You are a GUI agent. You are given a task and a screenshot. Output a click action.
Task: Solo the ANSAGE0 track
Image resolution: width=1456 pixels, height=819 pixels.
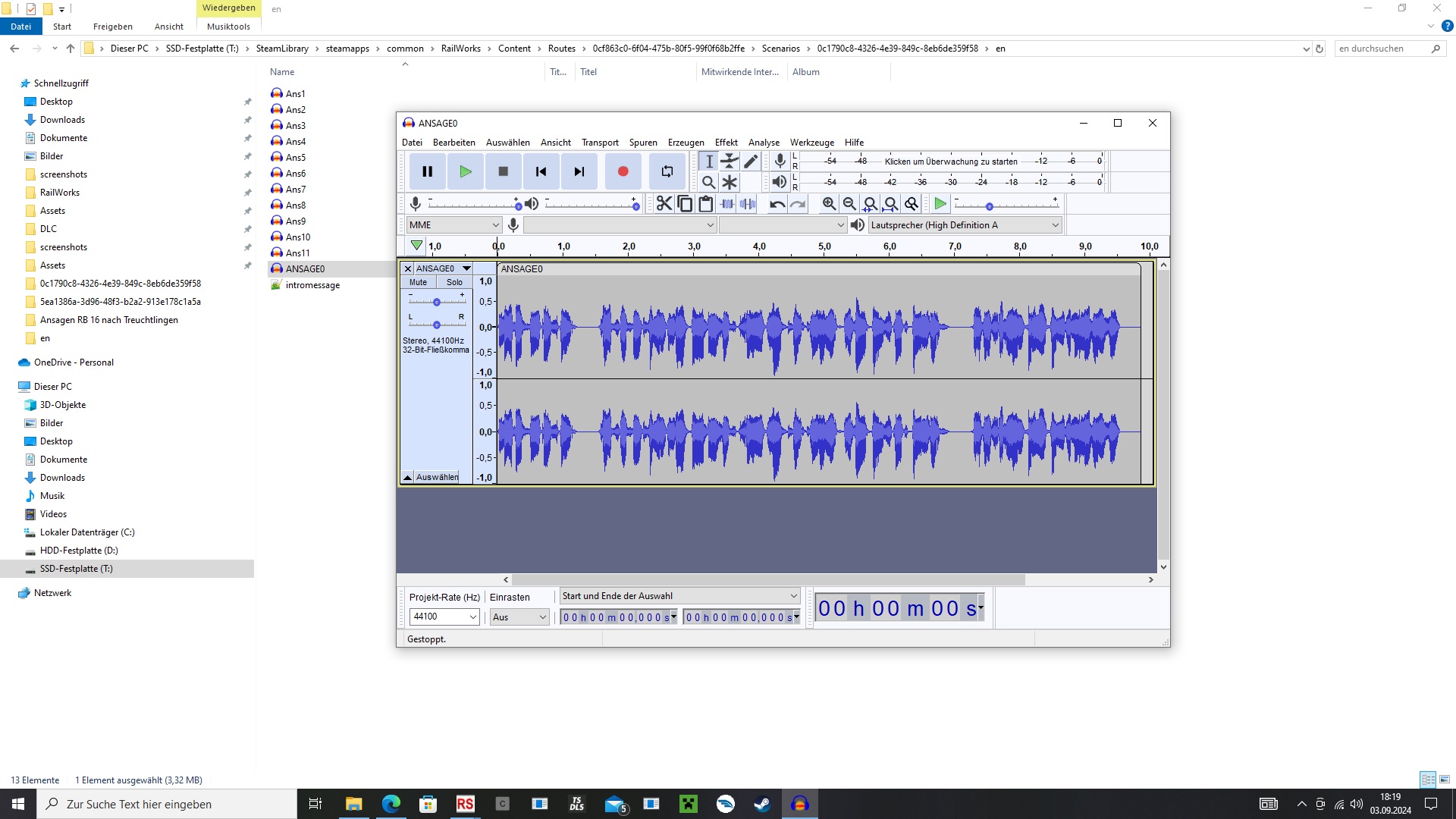(454, 282)
